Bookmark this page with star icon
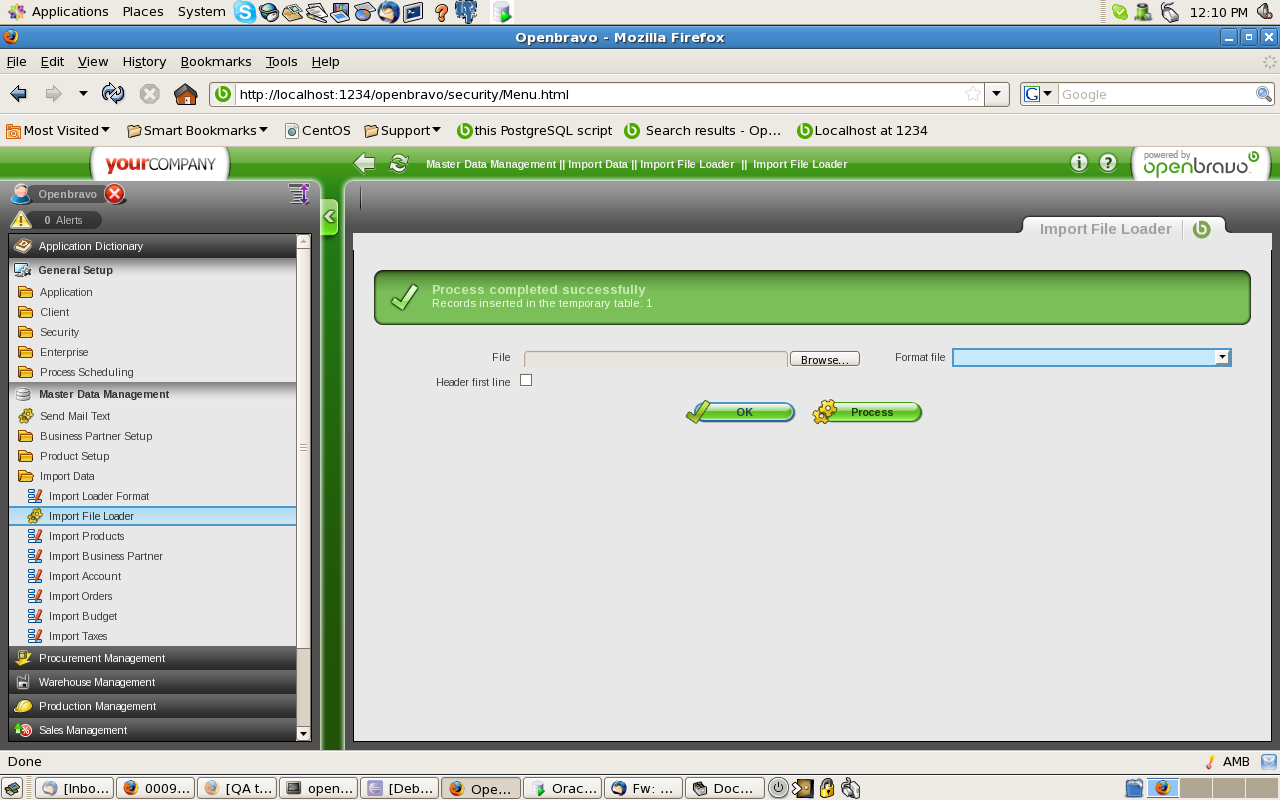The height and width of the screenshot is (800, 1280). pyautogui.click(x=972, y=94)
